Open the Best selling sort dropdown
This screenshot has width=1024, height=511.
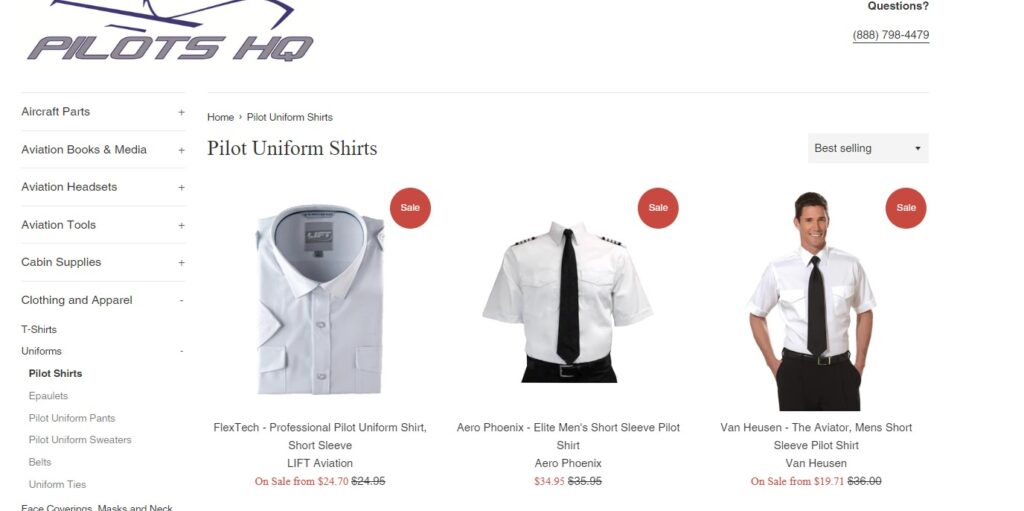tap(868, 148)
